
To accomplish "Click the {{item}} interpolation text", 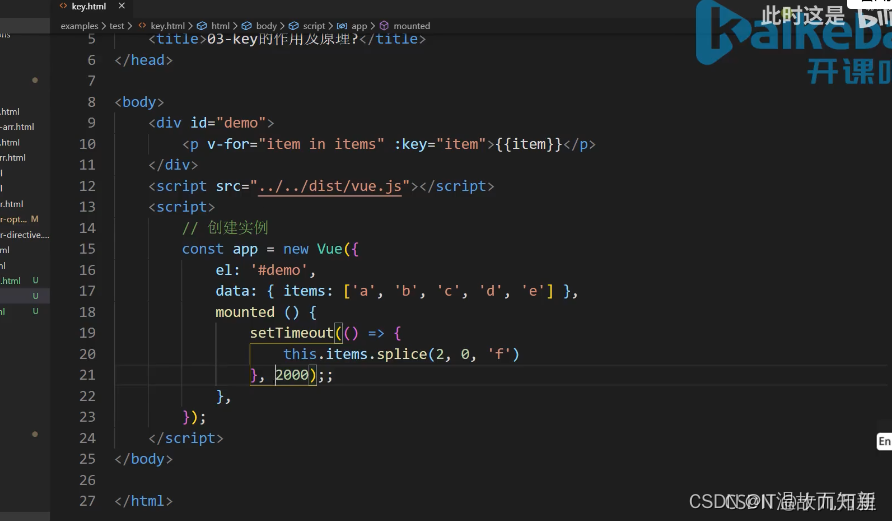I will [x=529, y=144].
